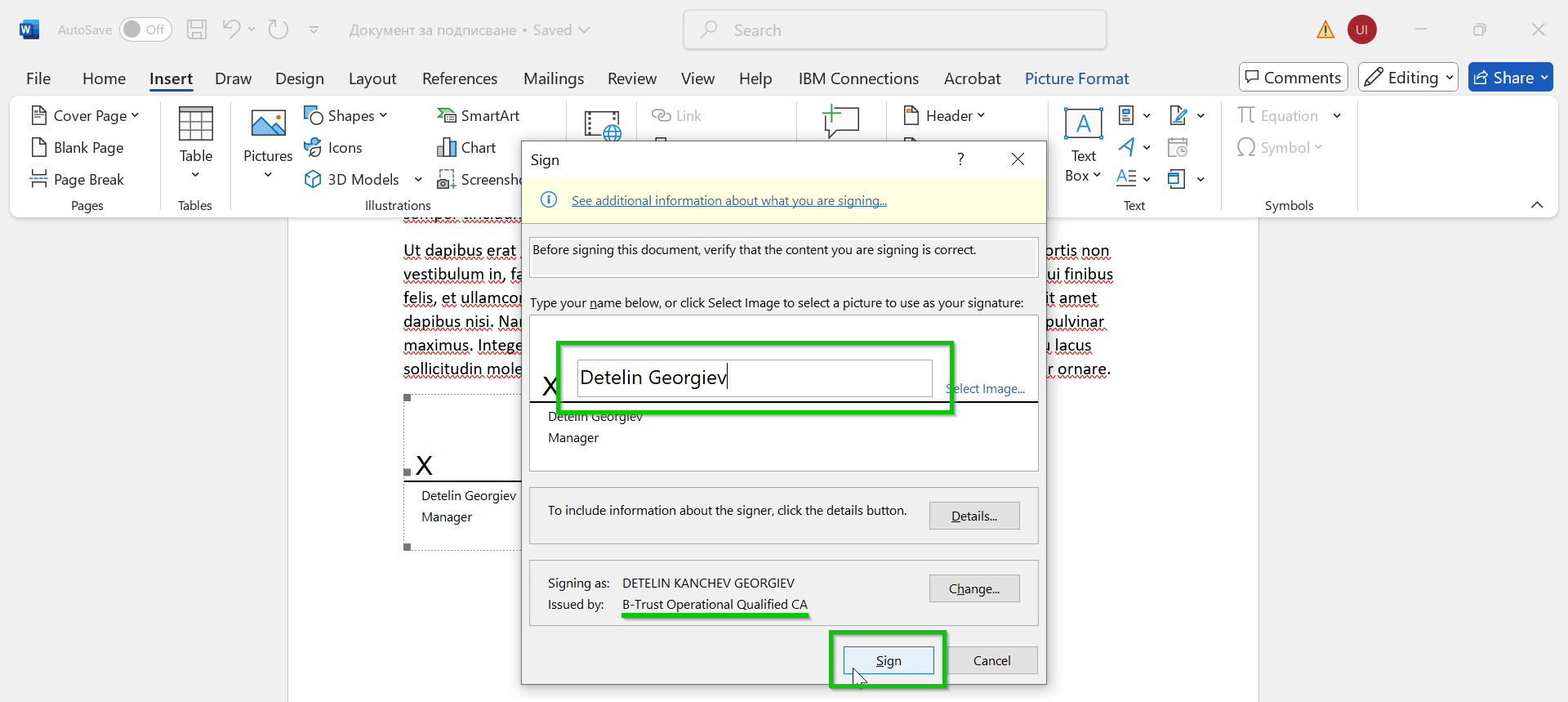This screenshot has width=1568, height=702.
Task: Open the Acrobat tab
Action: pyautogui.click(x=972, y=78)
